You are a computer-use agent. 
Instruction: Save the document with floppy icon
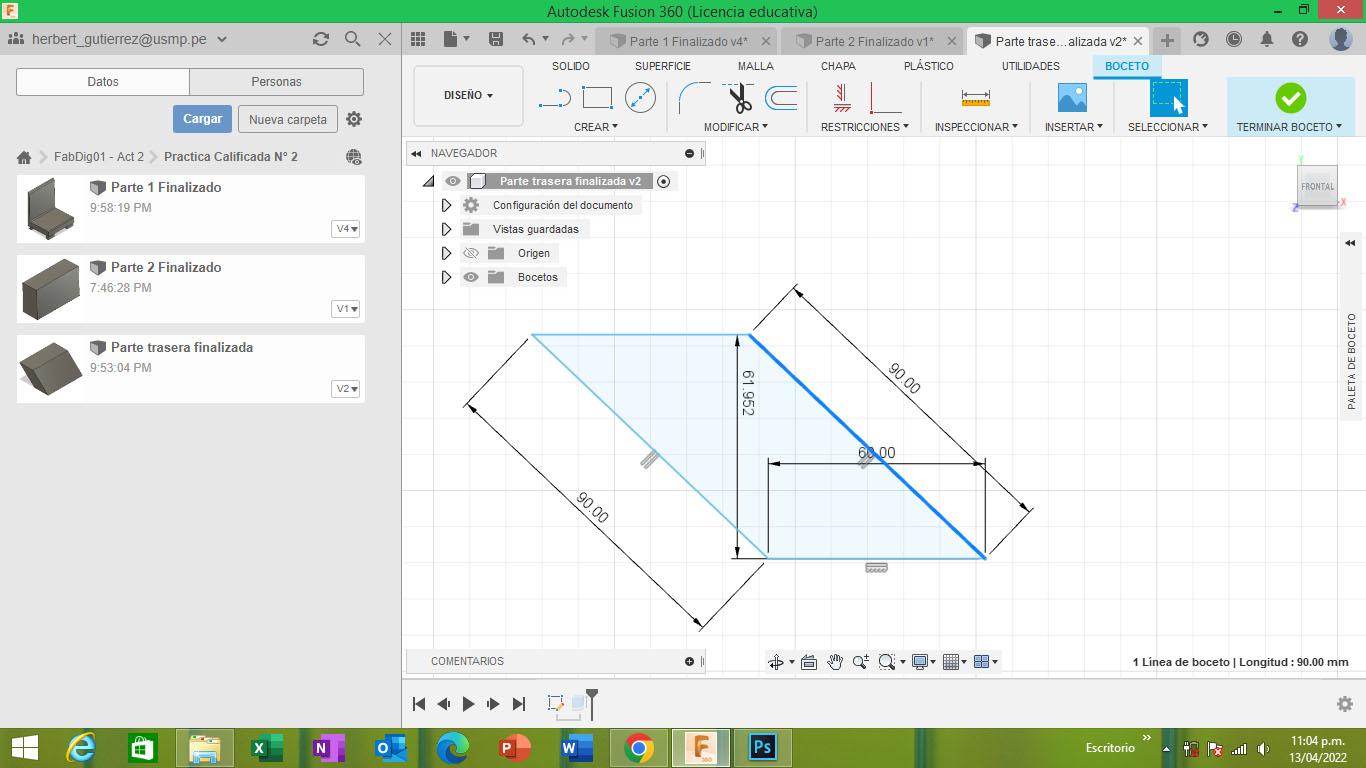(496, 39)
